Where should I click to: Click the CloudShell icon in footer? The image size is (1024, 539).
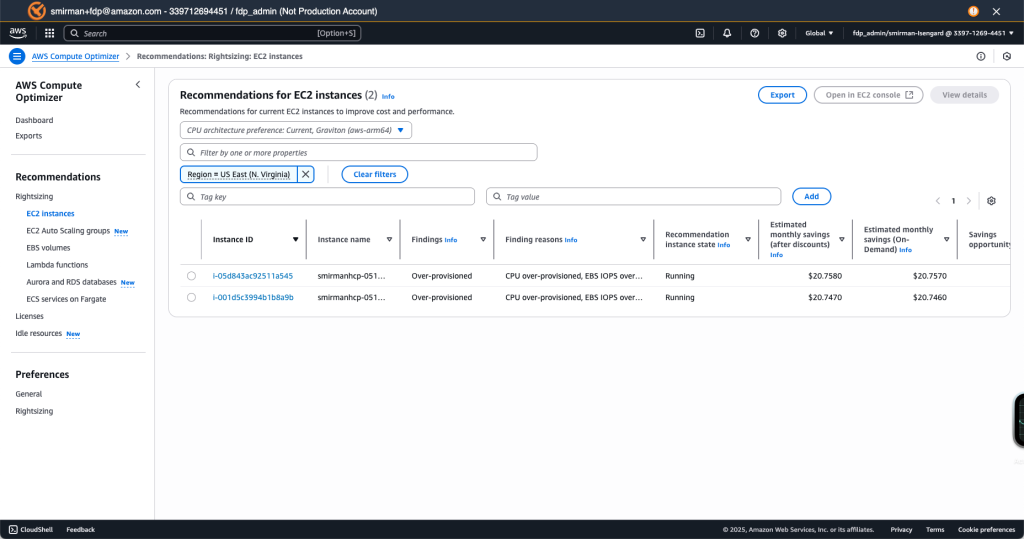coord(13,529)
